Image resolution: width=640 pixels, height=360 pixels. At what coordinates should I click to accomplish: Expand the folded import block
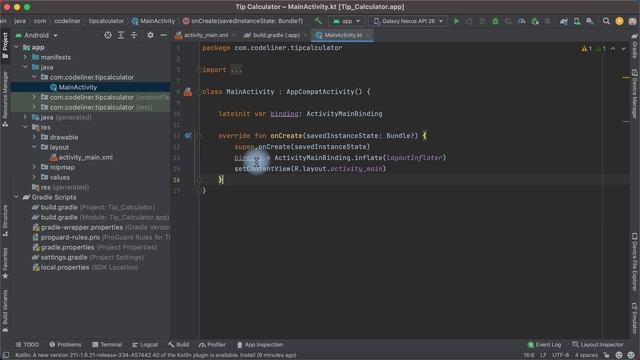[x=236, y=70]
